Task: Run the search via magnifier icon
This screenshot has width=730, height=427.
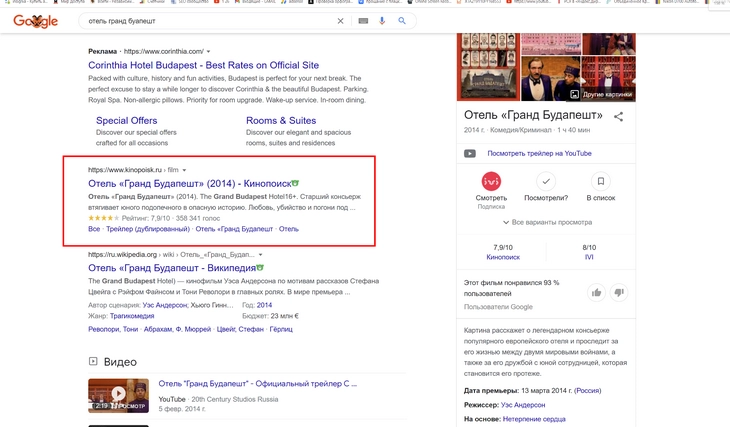Action: (x=402, y=21)
